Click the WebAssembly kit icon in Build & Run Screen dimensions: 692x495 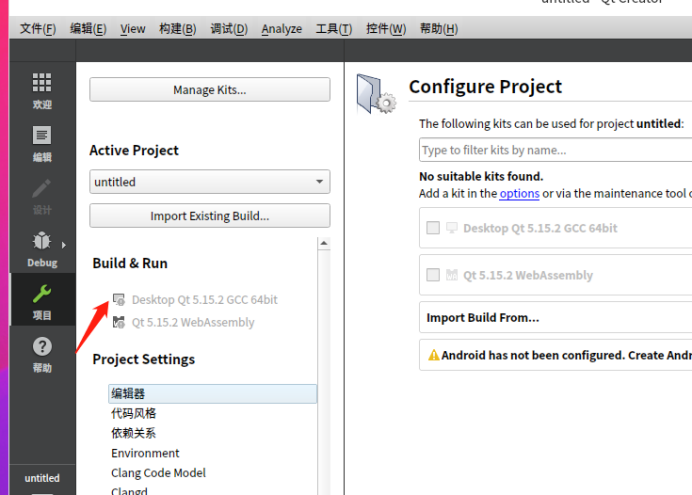119,322
